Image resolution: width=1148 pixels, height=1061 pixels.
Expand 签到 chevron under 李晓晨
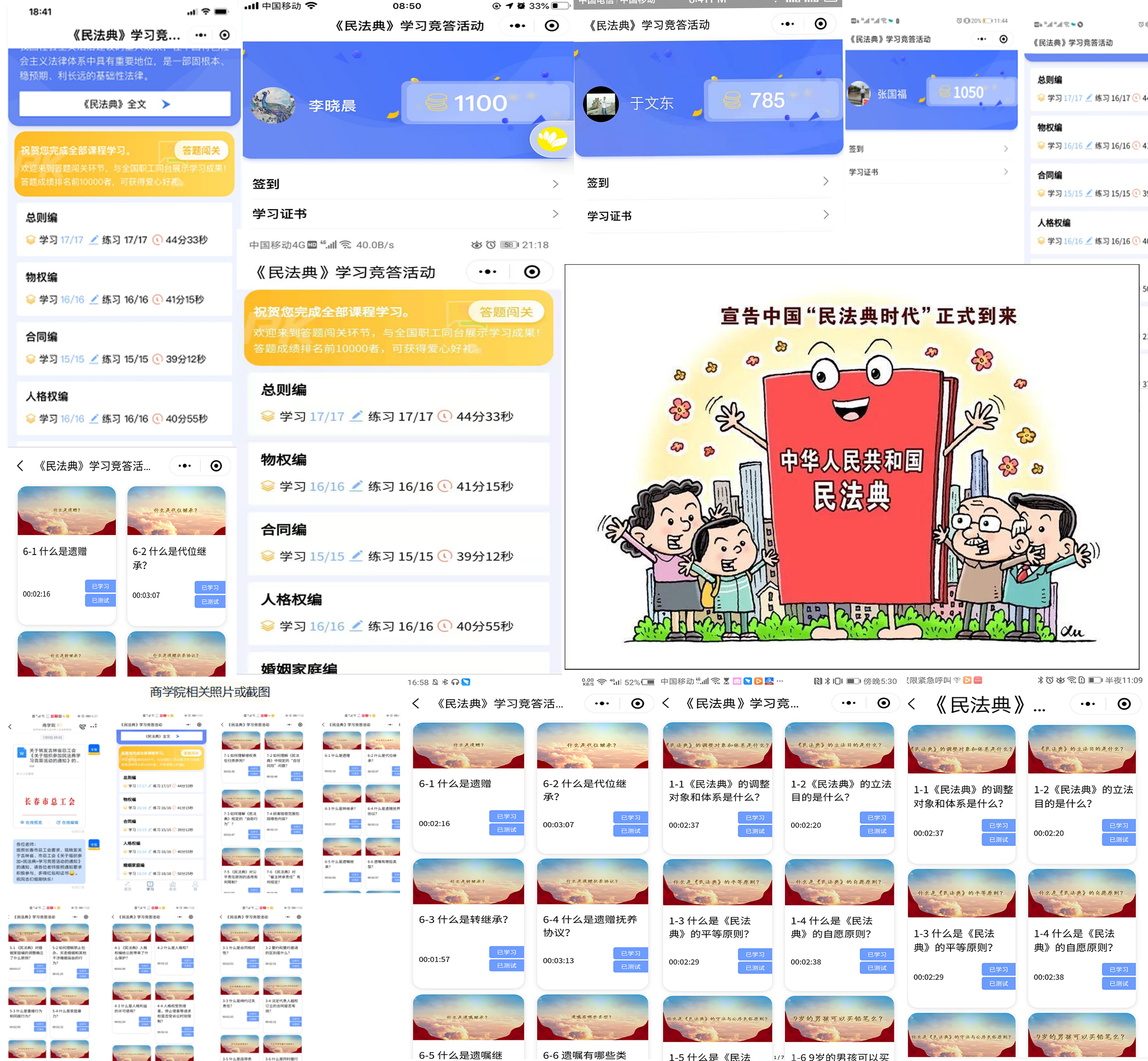(555, 184)
